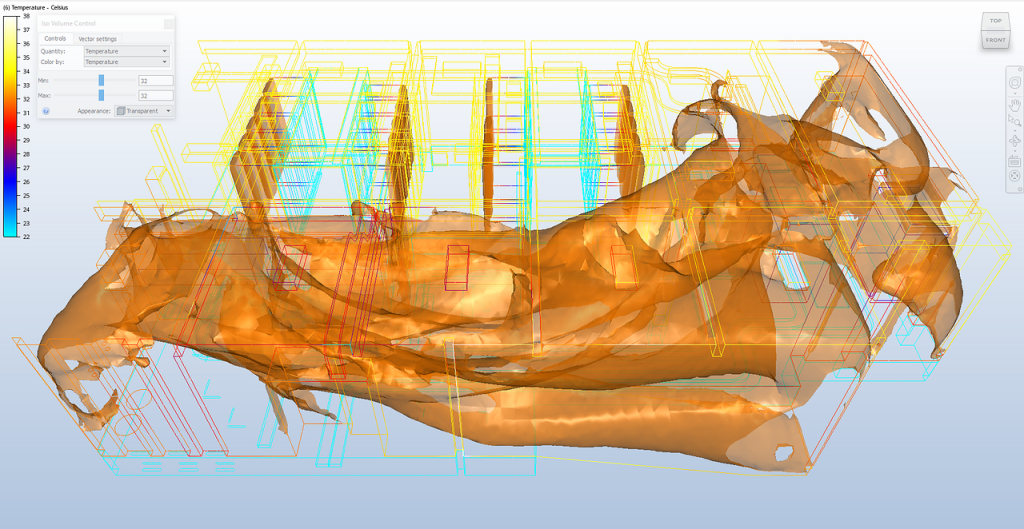Screen dimensions: 1024x529
Task: Open the Quantity dropdown
Action: 127,51
